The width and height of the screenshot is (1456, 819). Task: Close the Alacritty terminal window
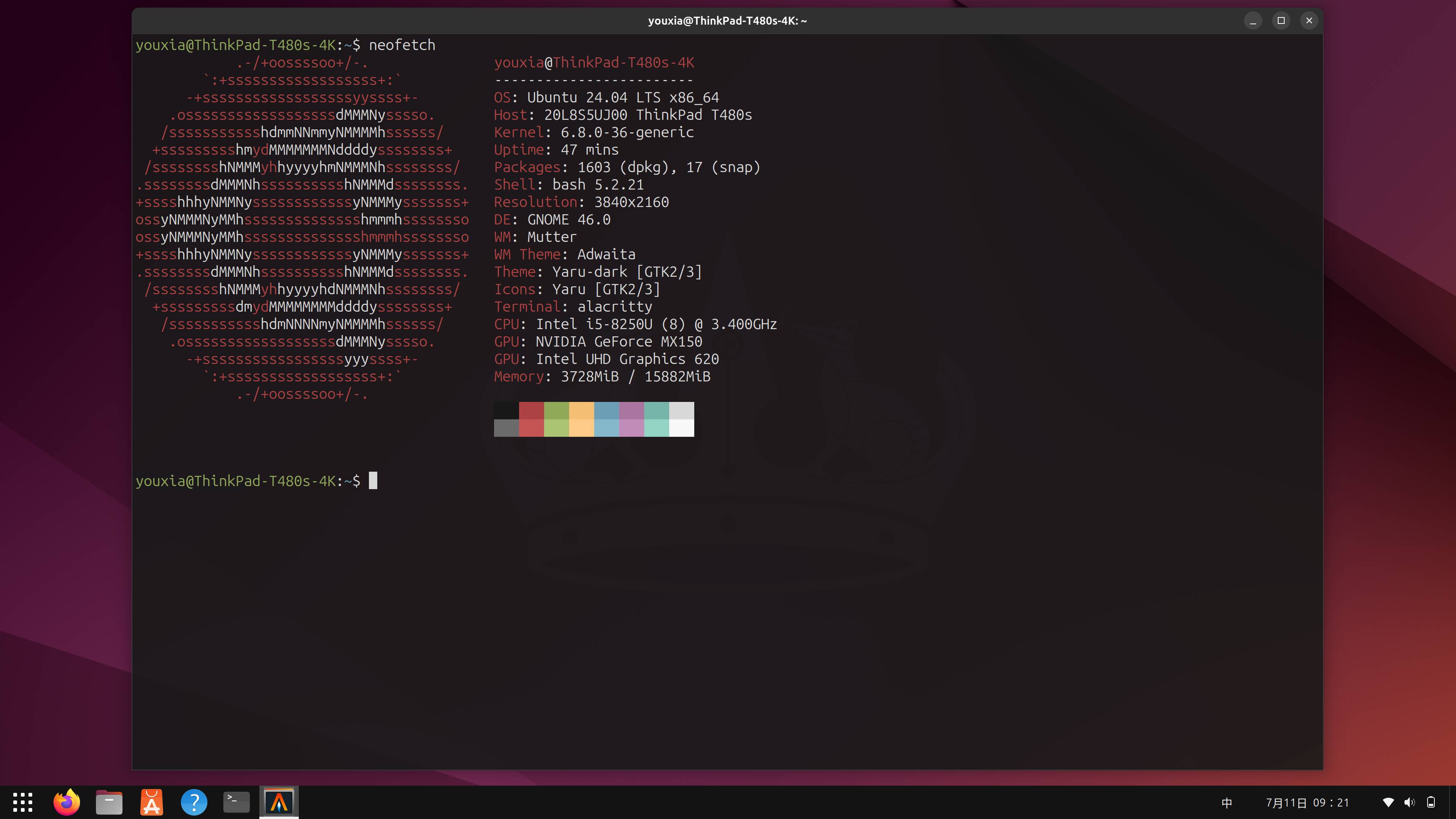[x=1309, y=21]
